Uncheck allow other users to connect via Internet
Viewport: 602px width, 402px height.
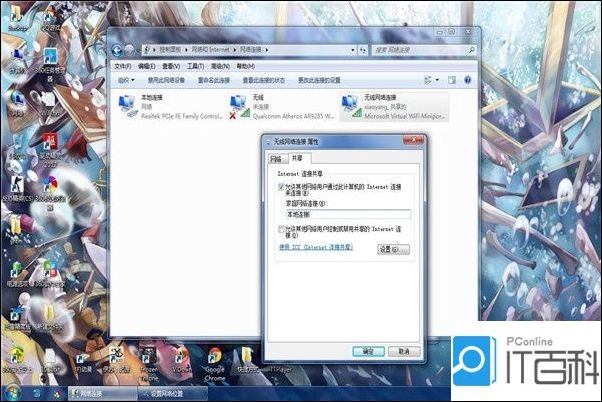coord(281,187)
